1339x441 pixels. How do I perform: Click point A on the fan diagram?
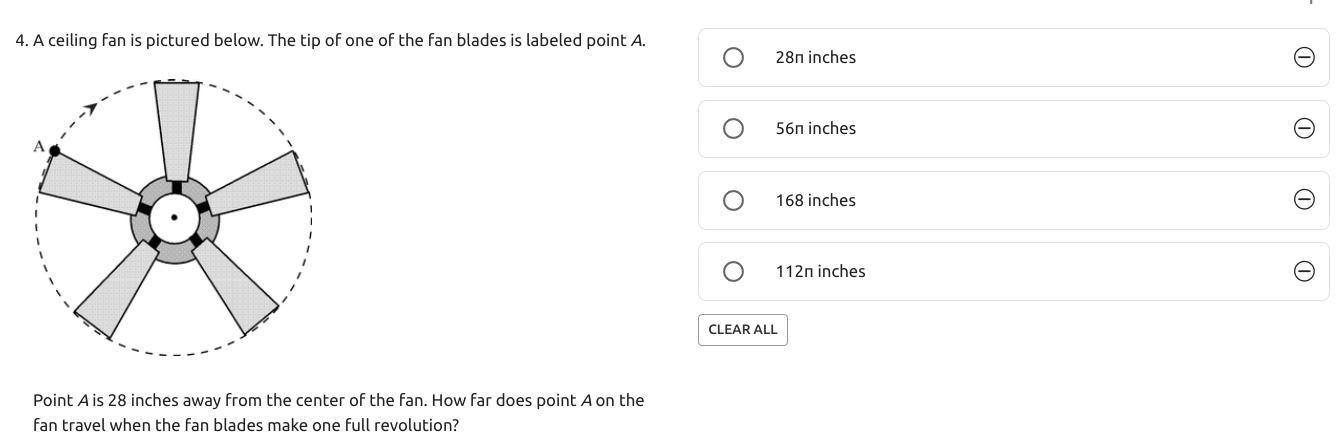point(54,151)
